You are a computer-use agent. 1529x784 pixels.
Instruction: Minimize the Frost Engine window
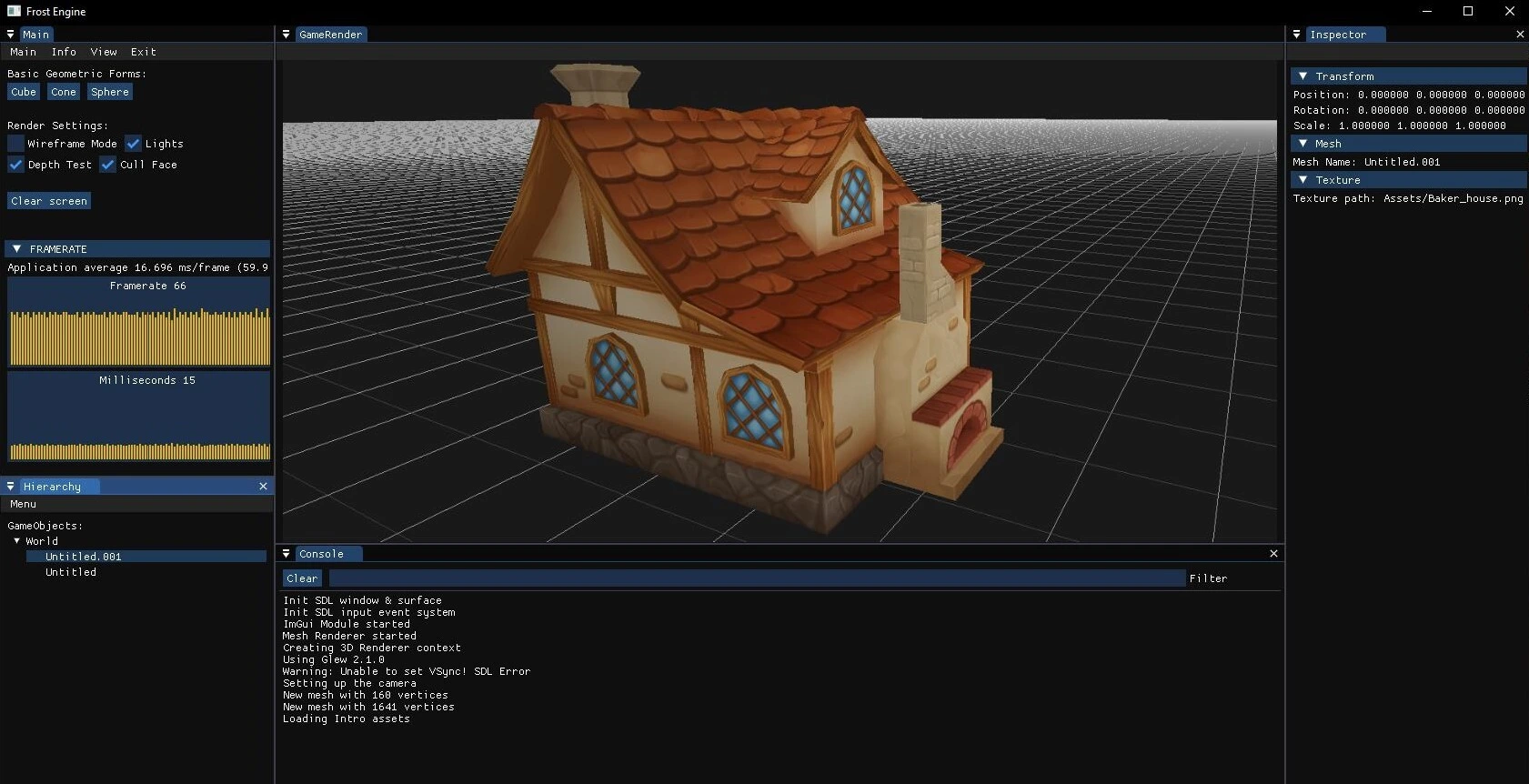point(1426,11)
